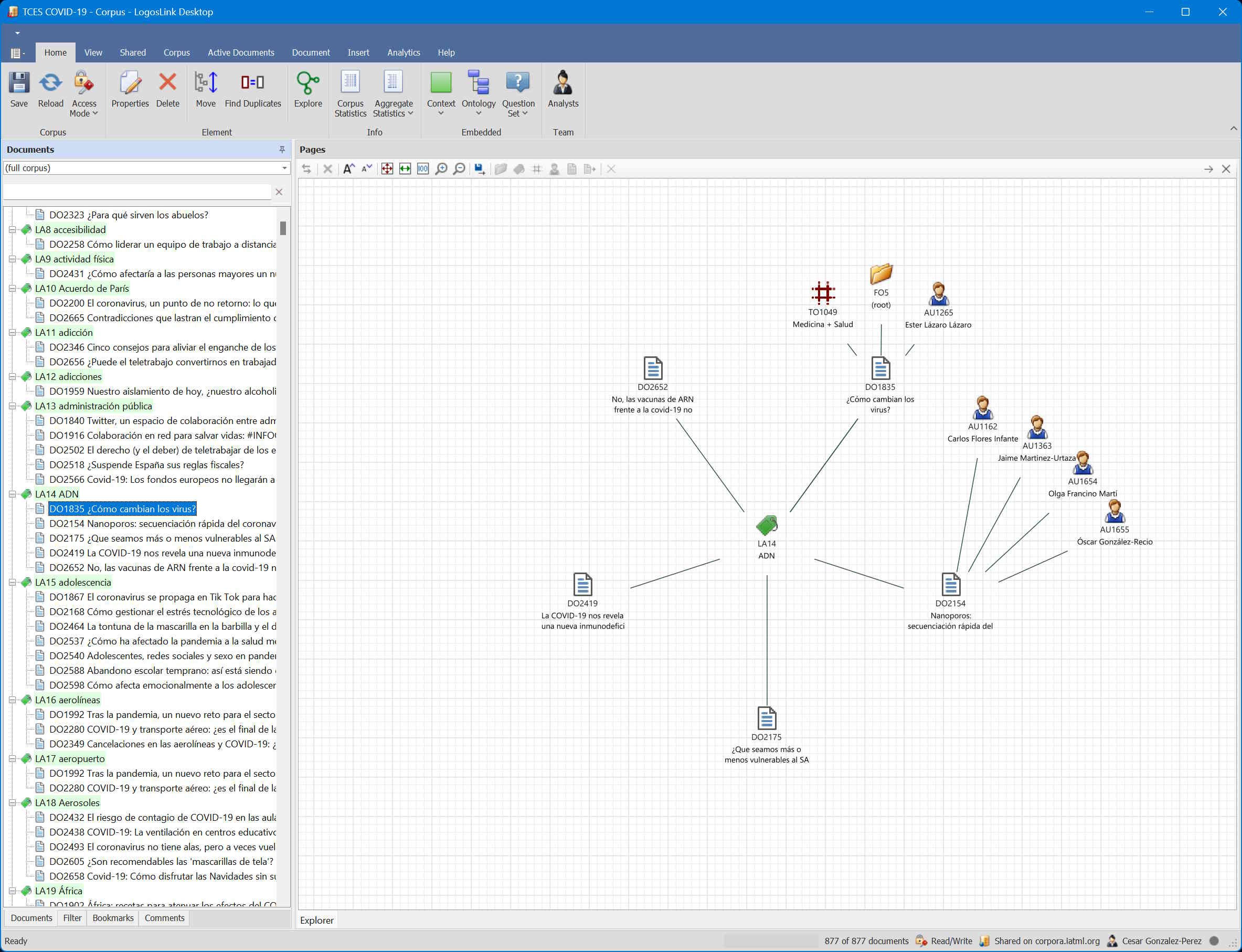Viewport: 1242px width, 952px height.
Task: Open the Properties tool in the ribbon
Action: pos(130,90)
